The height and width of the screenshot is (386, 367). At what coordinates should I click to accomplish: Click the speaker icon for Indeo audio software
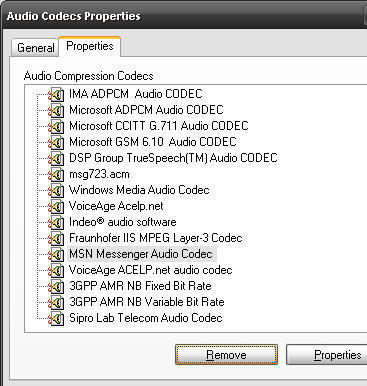pyautogui.click(x=56, y=222)
